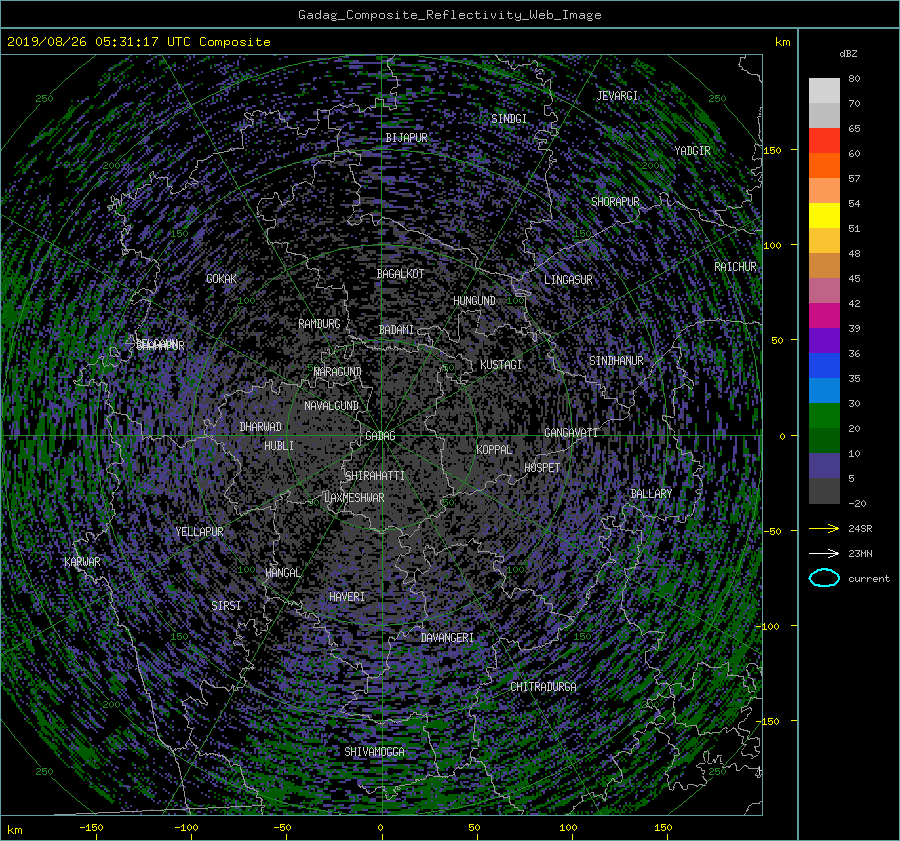Click the yellow 24SR arrow legend icon

point(824,529)
